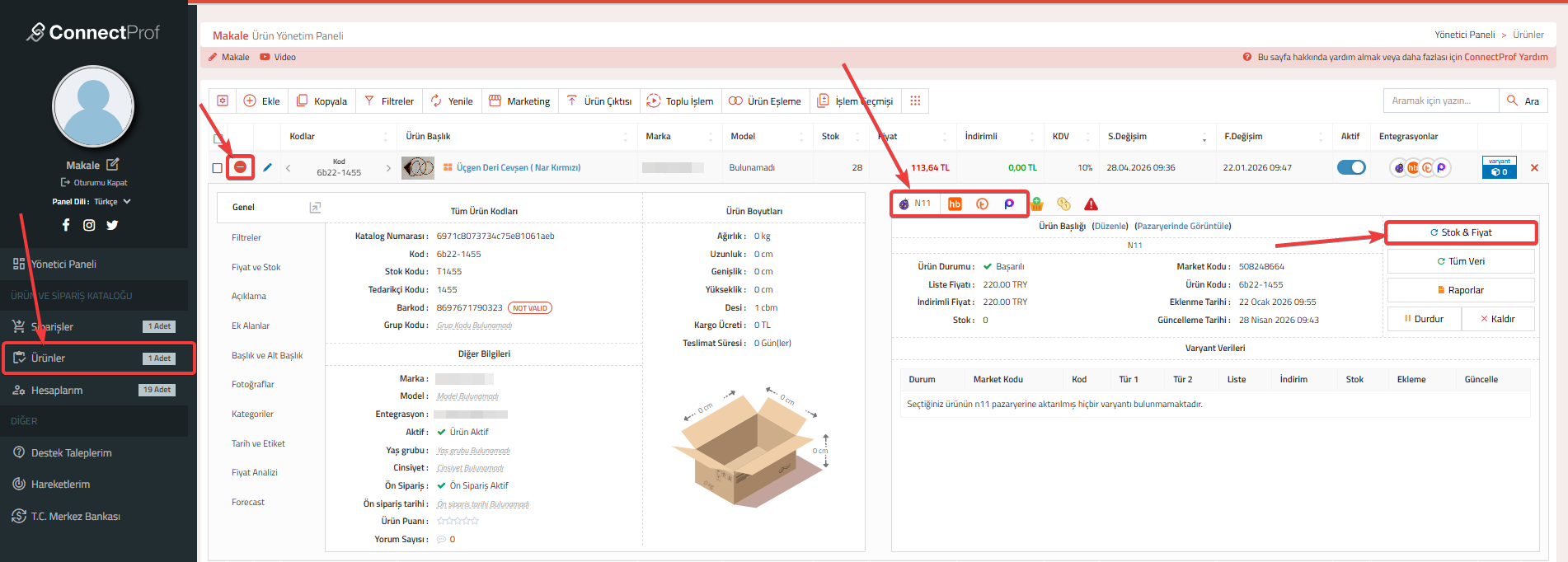Collapse the product row with red minus icon
The width and height of the screenshot is (1568, 562).
pos(240,167)
